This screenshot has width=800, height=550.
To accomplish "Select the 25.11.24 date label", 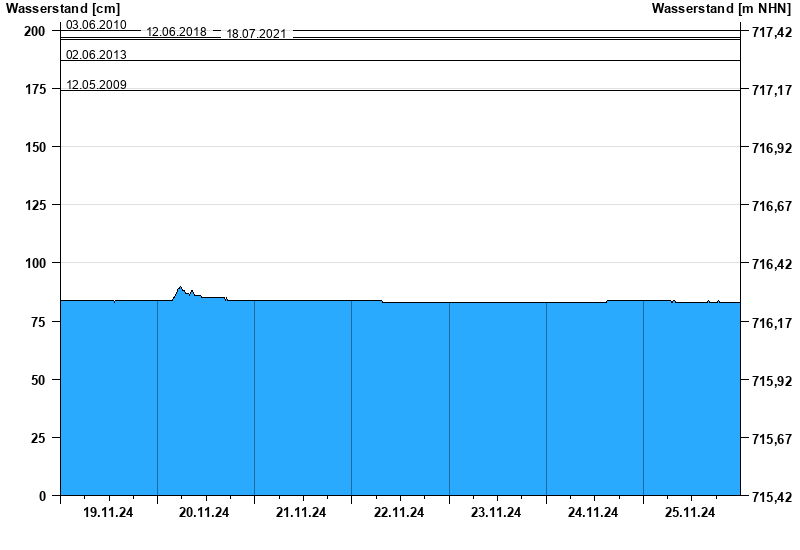I will tap(690, 513).
